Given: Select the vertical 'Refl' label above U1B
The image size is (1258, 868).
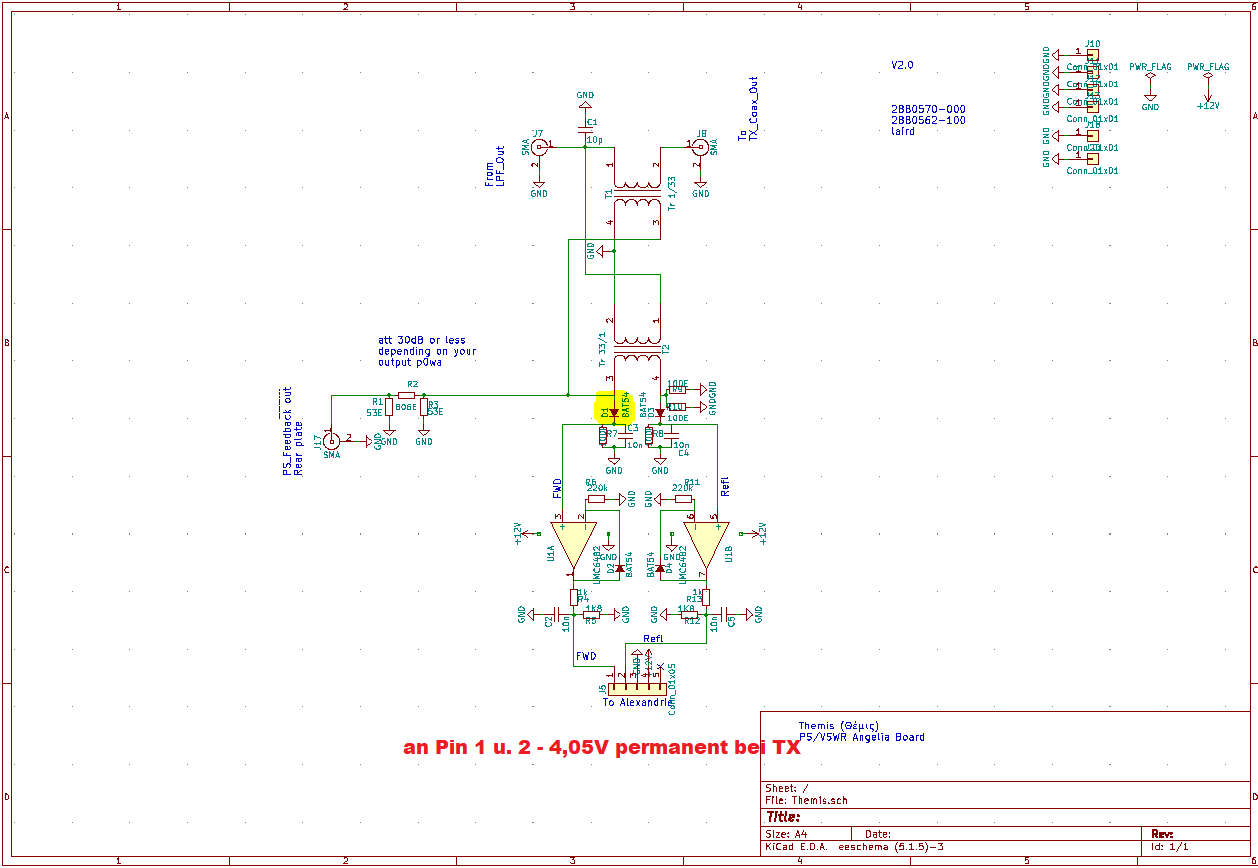Looking at the screenshot, I should pos(725,487).
